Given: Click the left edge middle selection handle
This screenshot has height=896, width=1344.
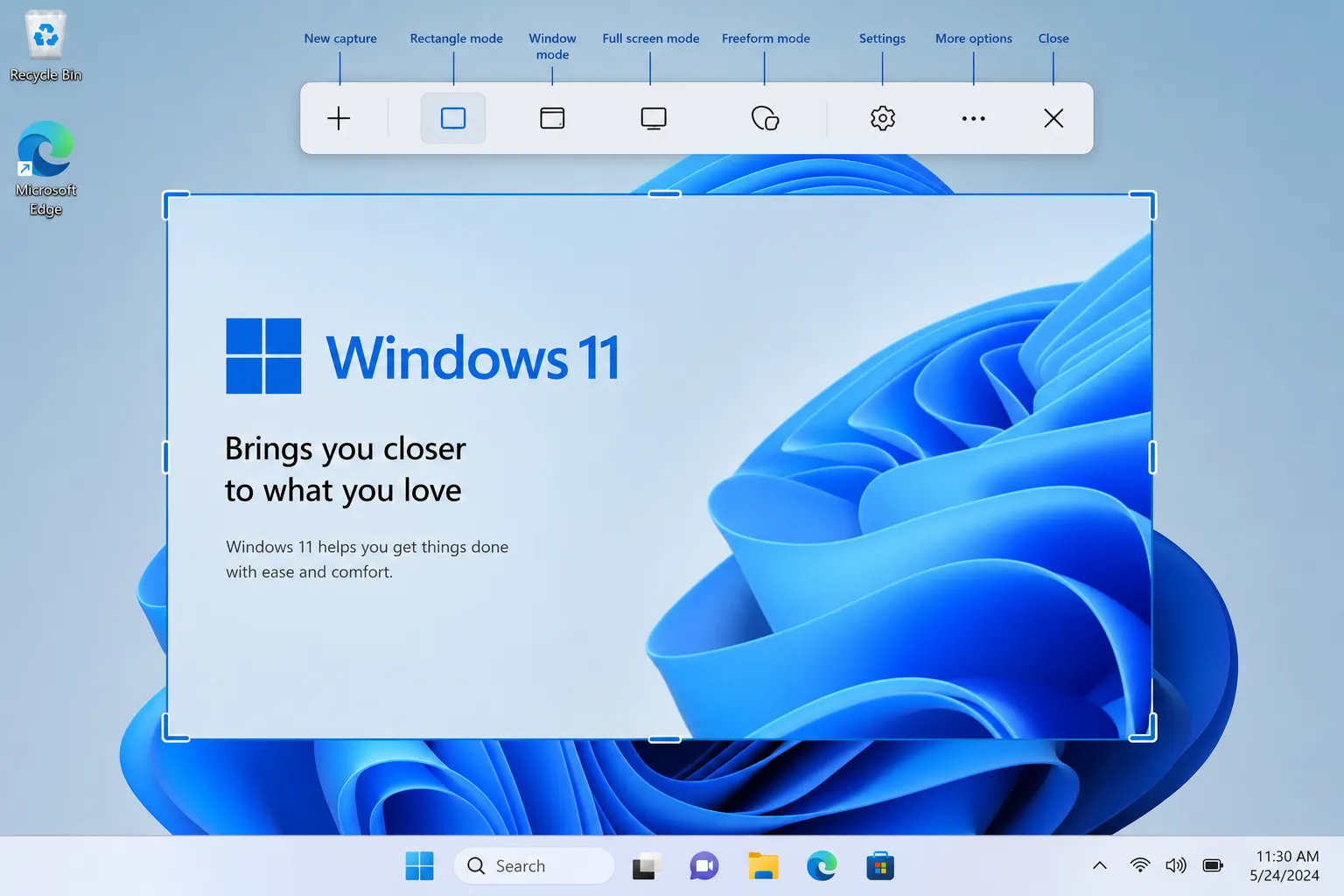Looking at the screenshot, I should tap(166, 457).
